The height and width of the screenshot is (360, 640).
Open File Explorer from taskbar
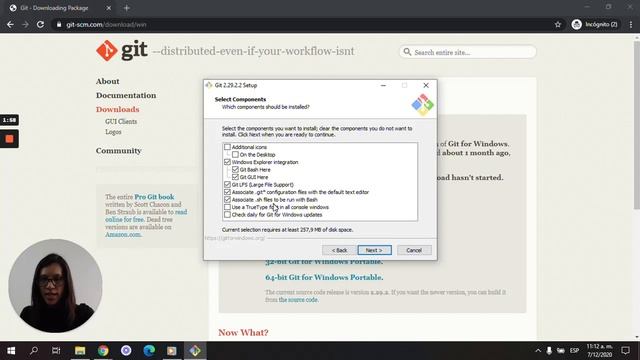[80, 351]
